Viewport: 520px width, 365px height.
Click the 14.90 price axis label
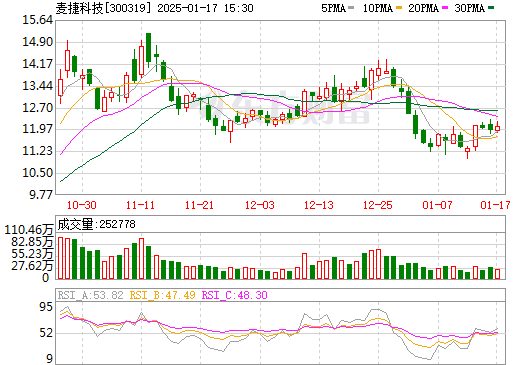[x=37, y=42]
